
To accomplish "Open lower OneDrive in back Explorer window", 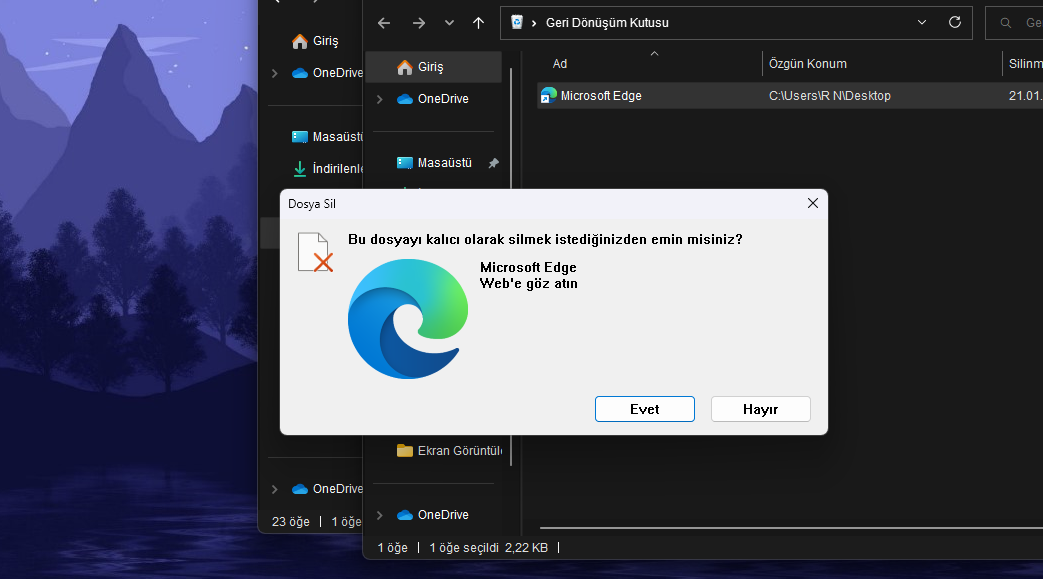I will 327,489.
